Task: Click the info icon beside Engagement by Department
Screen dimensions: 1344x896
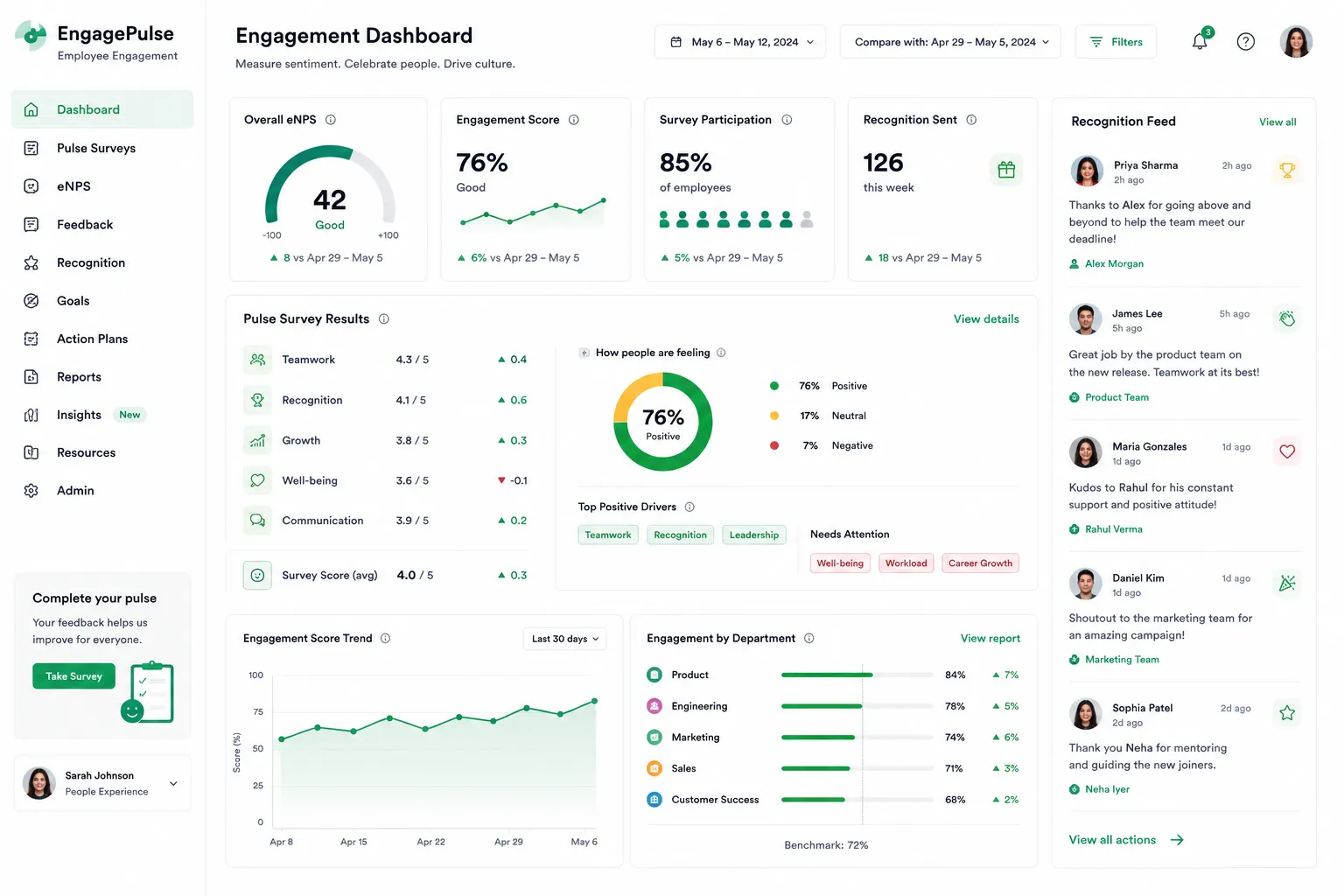Action: point(809,639)
